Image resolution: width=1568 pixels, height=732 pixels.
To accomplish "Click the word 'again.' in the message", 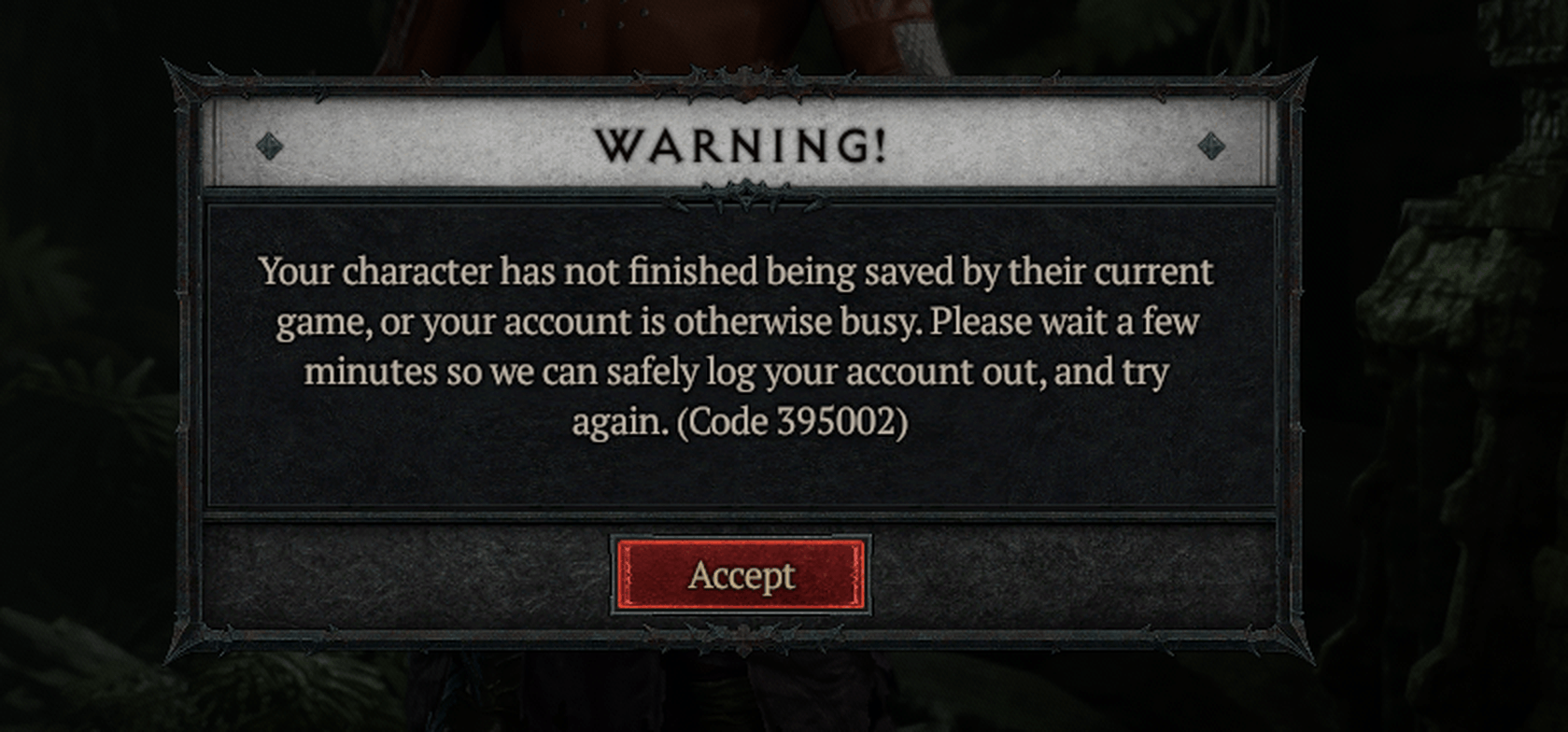I will point(620,423).
